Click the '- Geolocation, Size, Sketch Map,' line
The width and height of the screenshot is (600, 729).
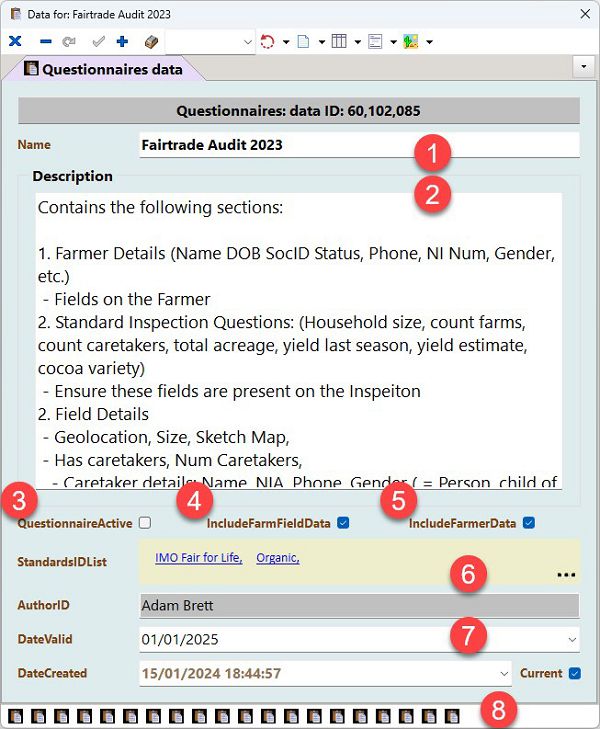tap(166, 437)
